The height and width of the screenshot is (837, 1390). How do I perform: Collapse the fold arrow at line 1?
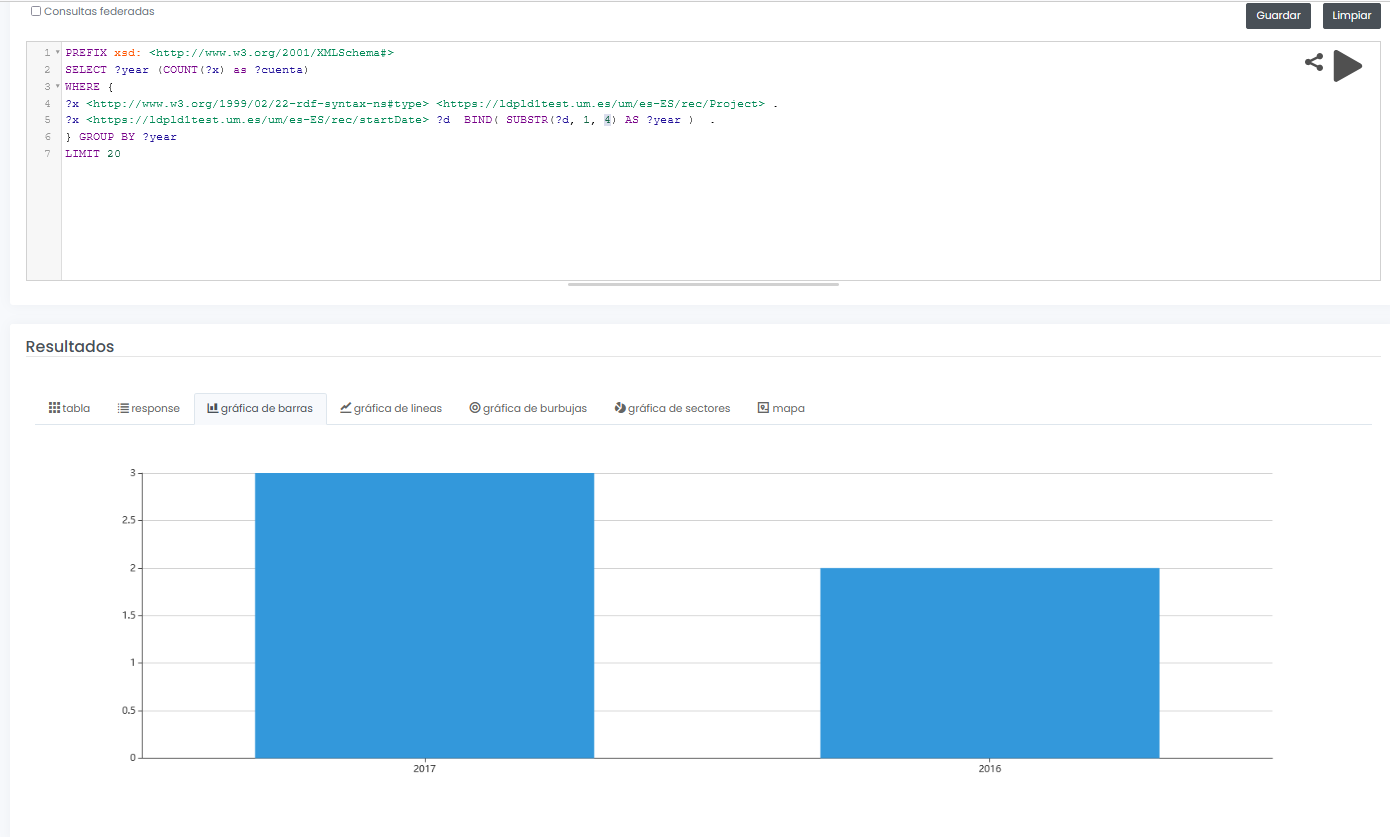(58, 52)
